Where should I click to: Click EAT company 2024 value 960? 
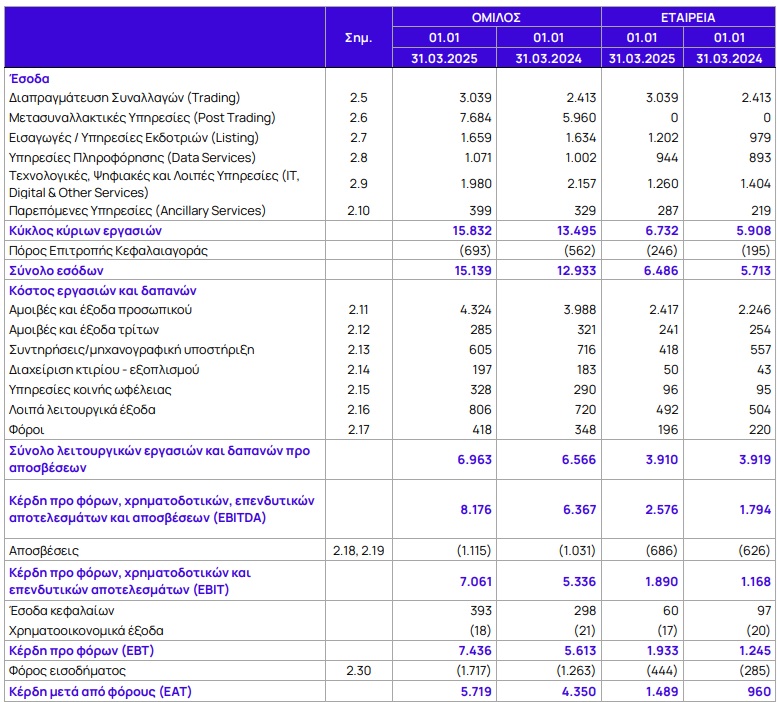(x=758, y=690)
